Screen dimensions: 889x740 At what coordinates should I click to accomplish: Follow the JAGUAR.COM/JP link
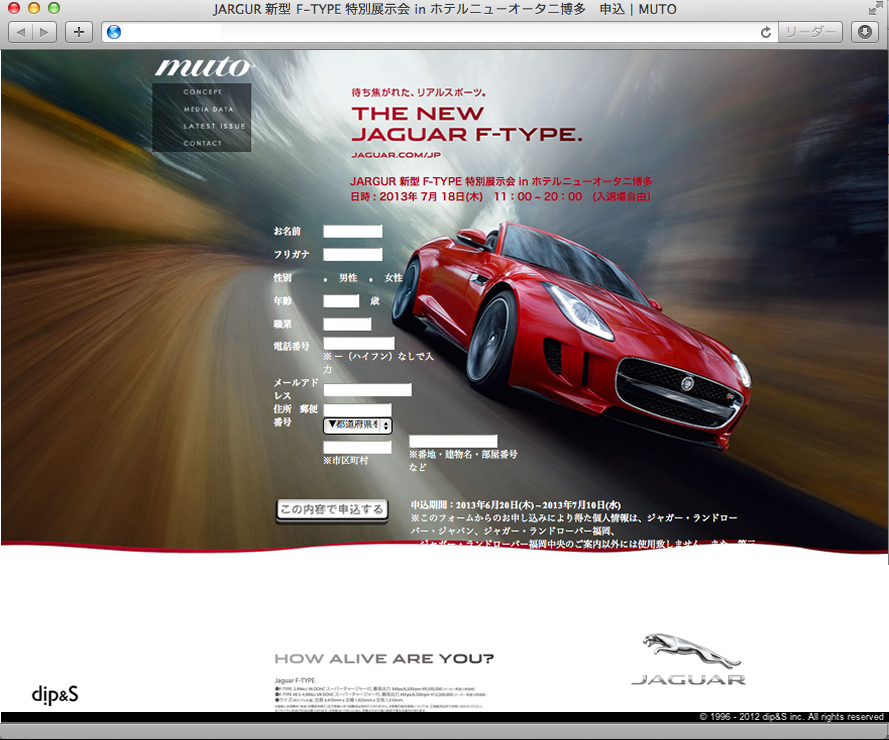point(396,155)
